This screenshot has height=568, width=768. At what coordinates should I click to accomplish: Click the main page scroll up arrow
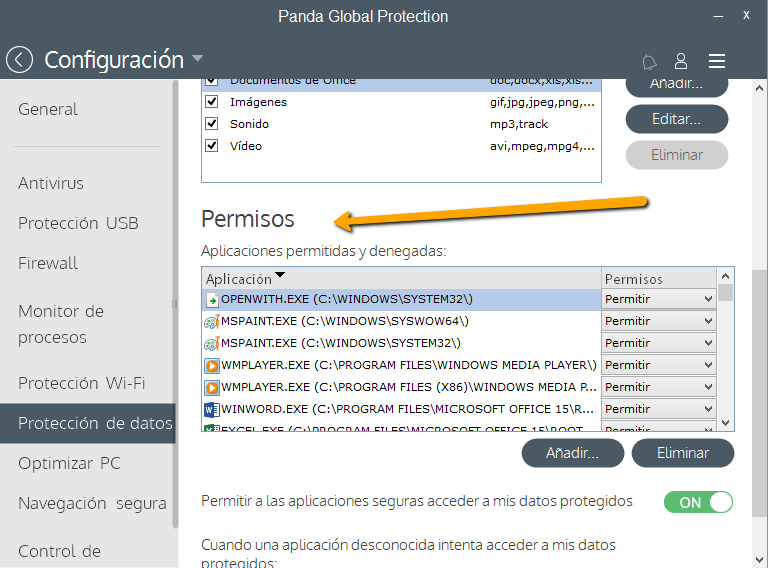pos(759,88)
